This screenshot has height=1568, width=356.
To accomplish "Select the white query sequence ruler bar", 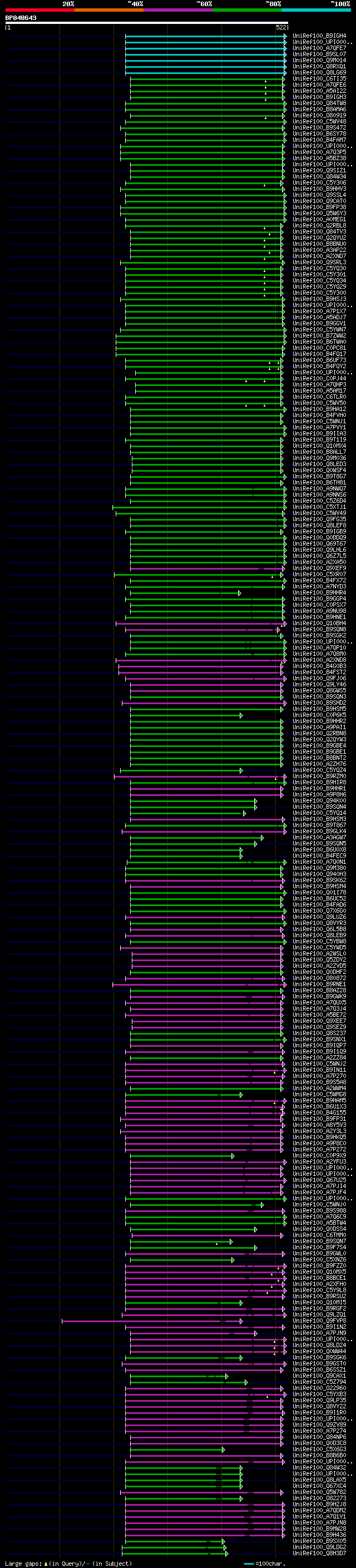I will [147, 23].
